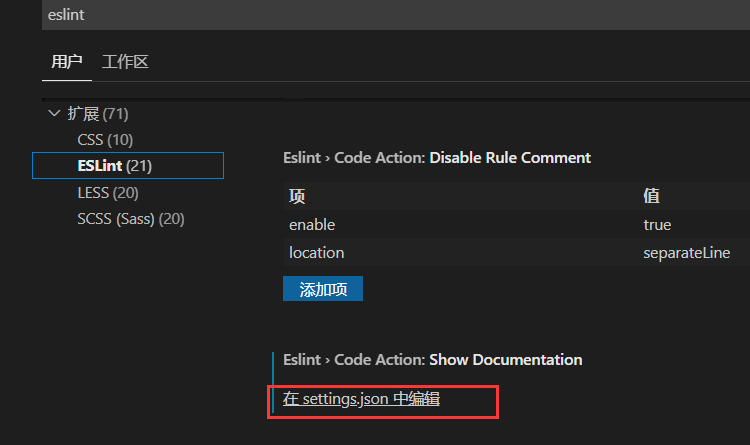This screenshot has width=750, height=445.
Task: Select the location row in the table
Action: point(517,252)
